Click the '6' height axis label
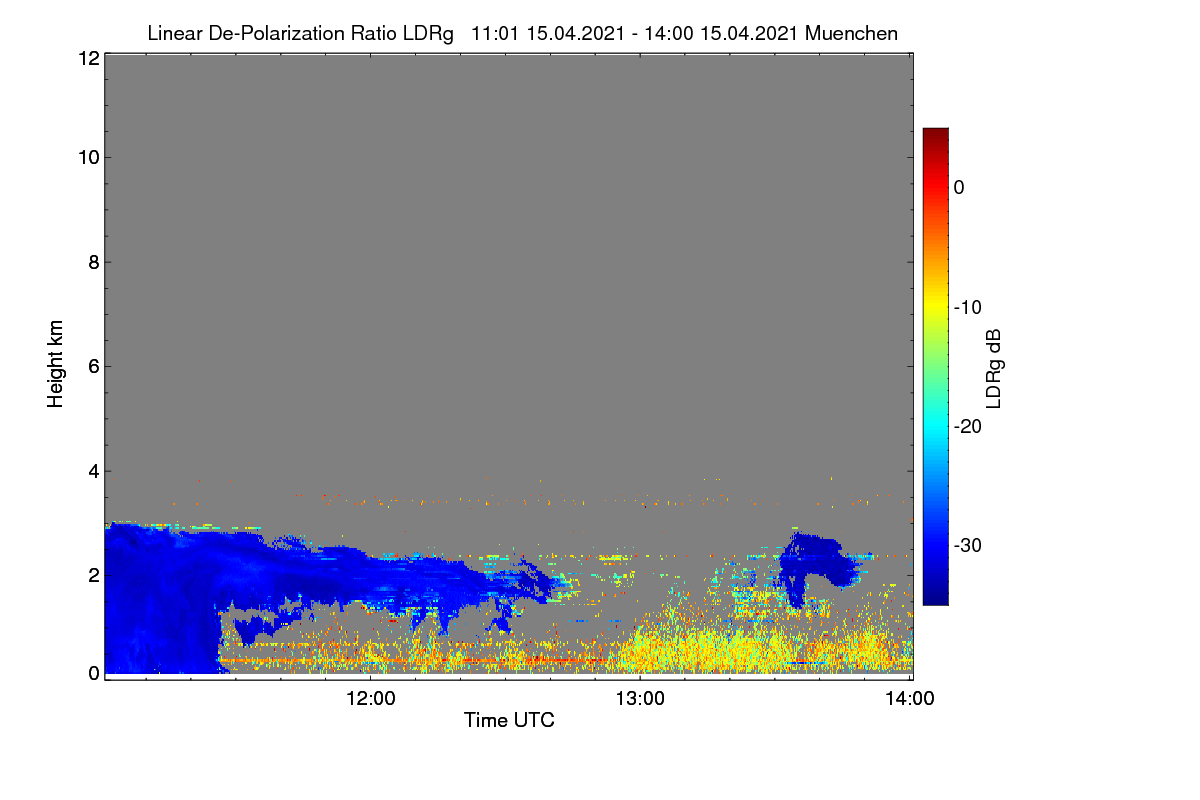The image size is (1200, 800). (92, 366)
